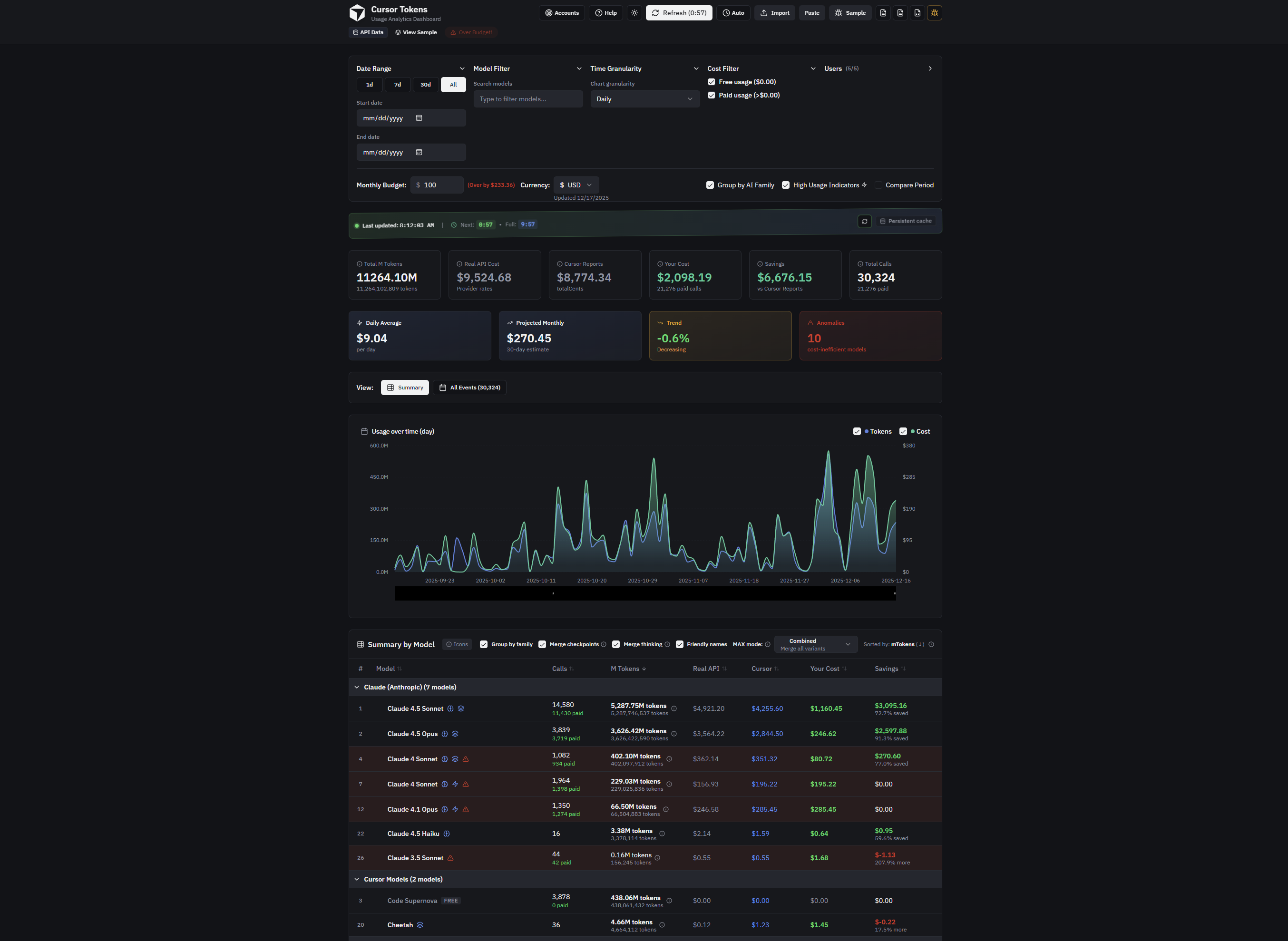1288x941 pixels.
Task: Disable Group by AI Family
Action: [711, 184]
